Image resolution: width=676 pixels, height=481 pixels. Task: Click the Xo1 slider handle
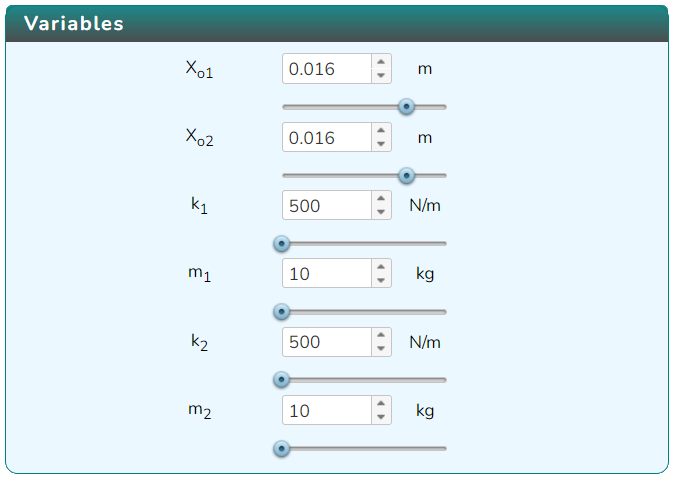click(406, 106)
